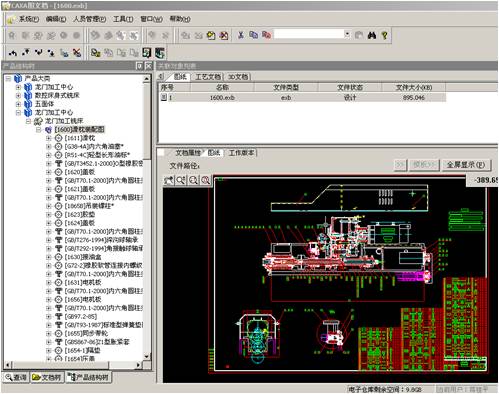Screen dimensions: 499x394
Task: Click the red-circled zoom icon above the preview
Action: pos(206,180)
